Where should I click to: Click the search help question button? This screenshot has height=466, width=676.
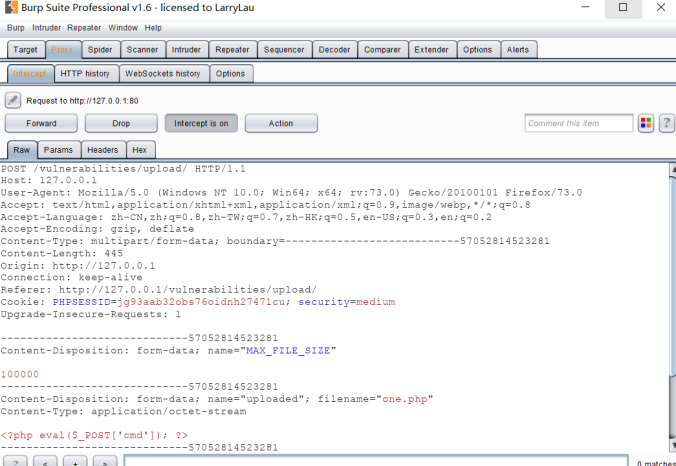click(x=16, y=461)
